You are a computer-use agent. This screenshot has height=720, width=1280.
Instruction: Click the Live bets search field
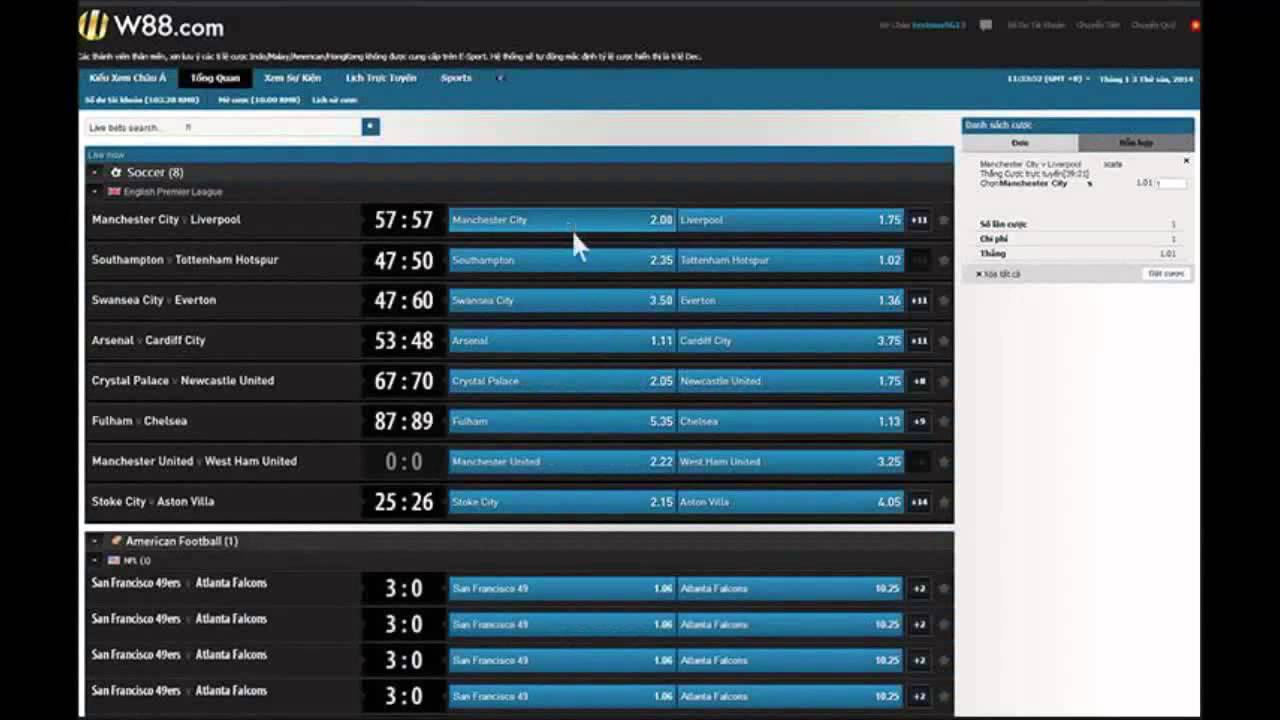tap(223, 127)
